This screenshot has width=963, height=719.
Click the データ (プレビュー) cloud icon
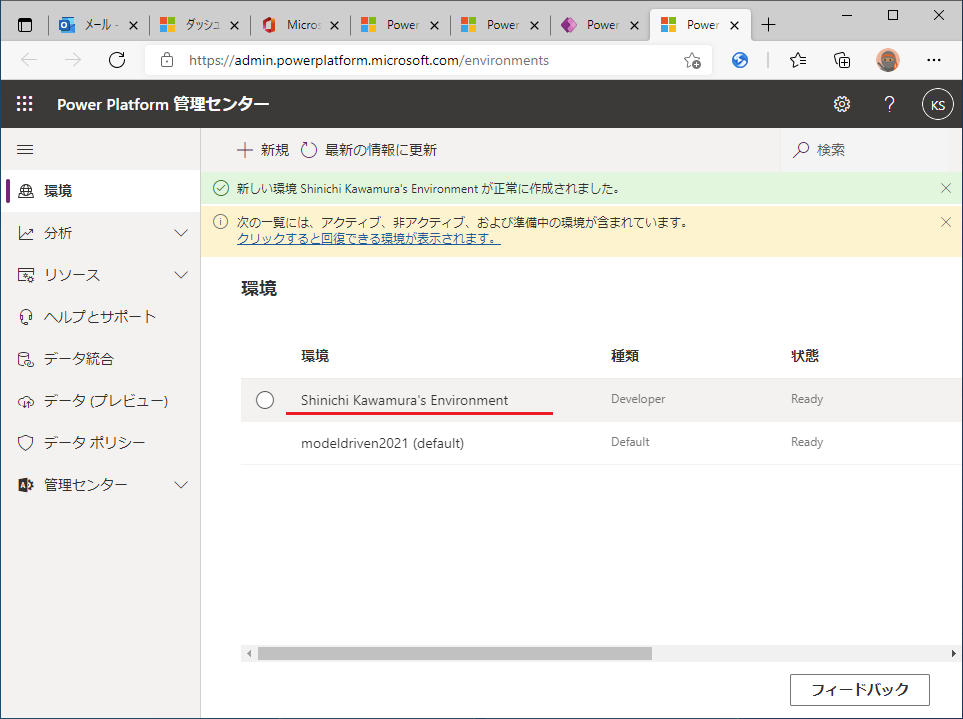[x=26, y=401]
